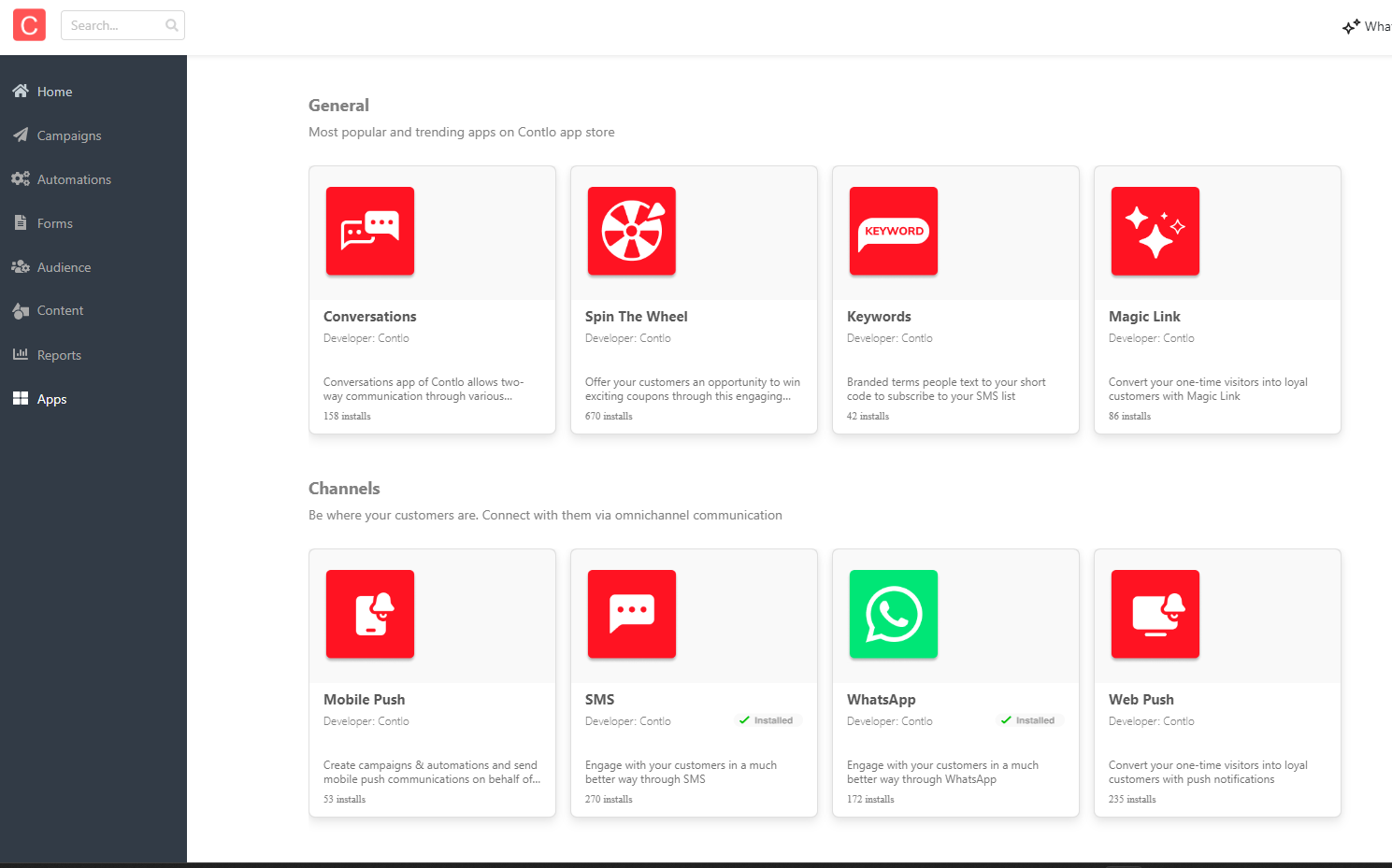This screenshot has width=1392, height=868.
Task: Click the Mobile Push title
Action: [365, 700]
